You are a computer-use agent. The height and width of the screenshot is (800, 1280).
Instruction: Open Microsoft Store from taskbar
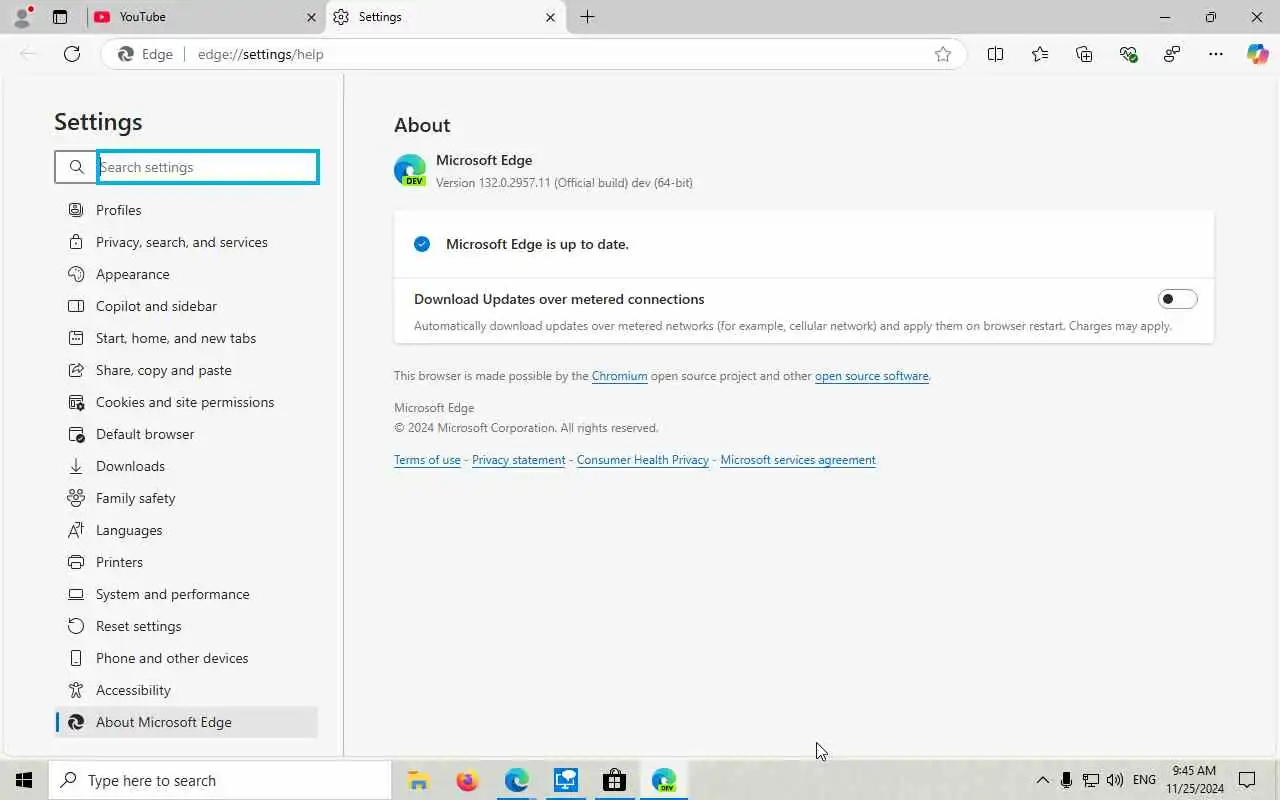[614, 780]
